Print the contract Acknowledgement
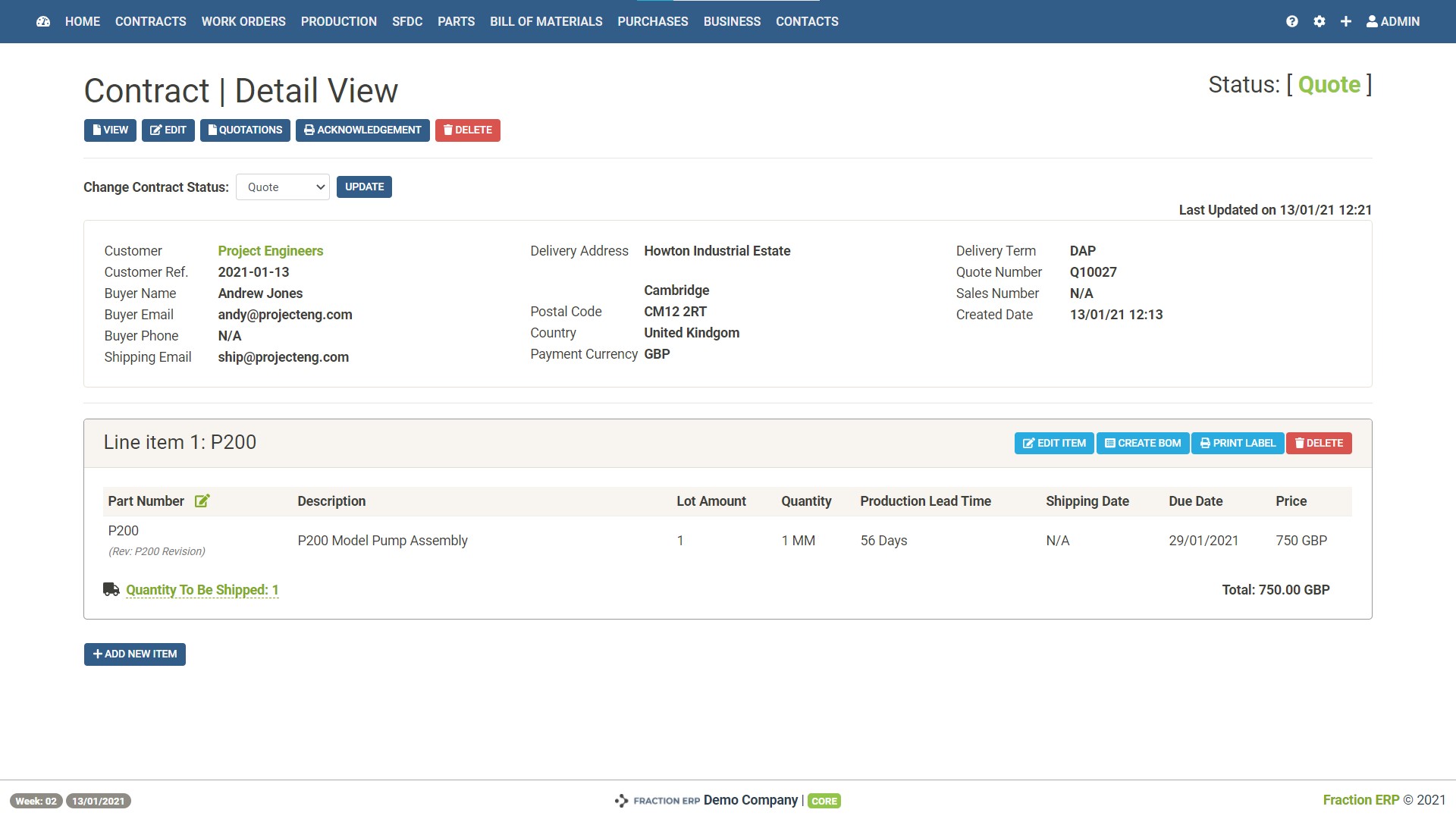 [x=362, y=130]
